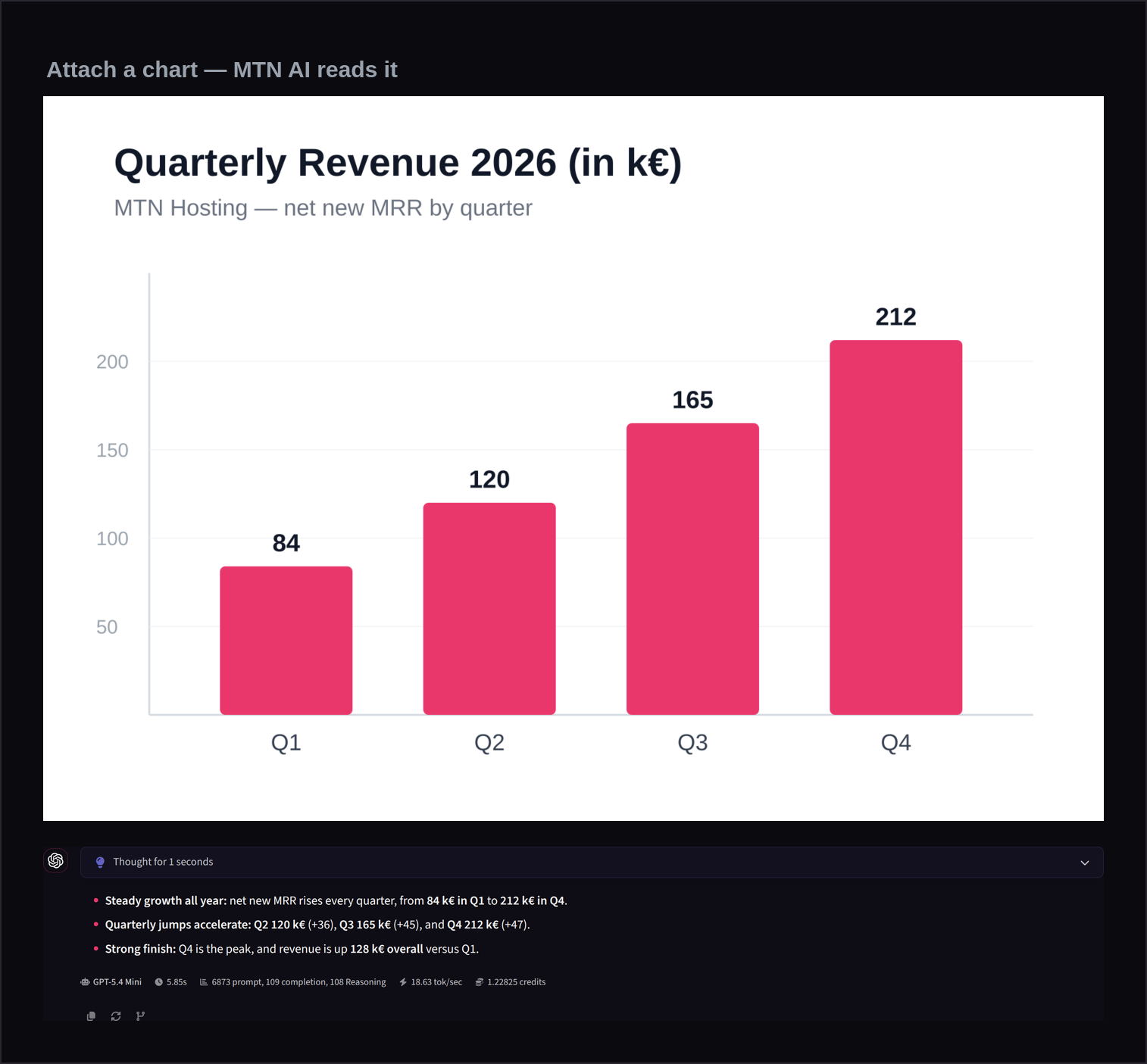Click the '1.22825 credits' cost value
Image resolution: width=1147 pixels, height=1064 pixels.
[517, 982]
